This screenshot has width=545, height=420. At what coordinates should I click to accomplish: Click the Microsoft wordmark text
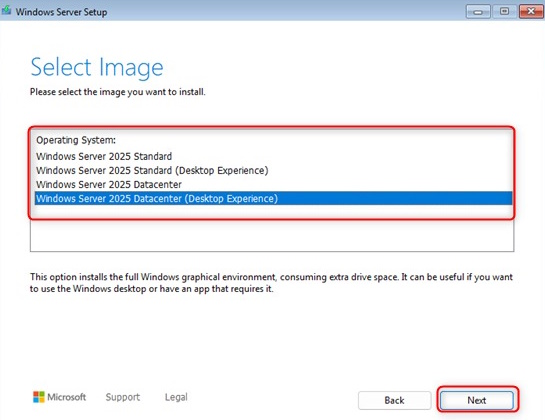click(66, 397)
